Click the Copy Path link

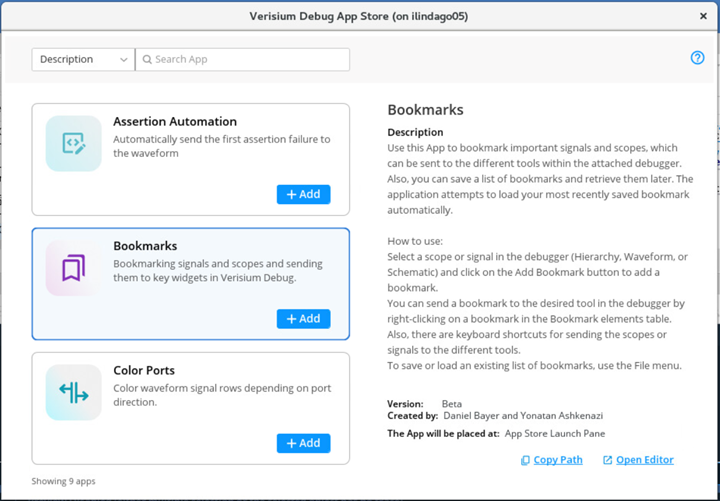558,460
